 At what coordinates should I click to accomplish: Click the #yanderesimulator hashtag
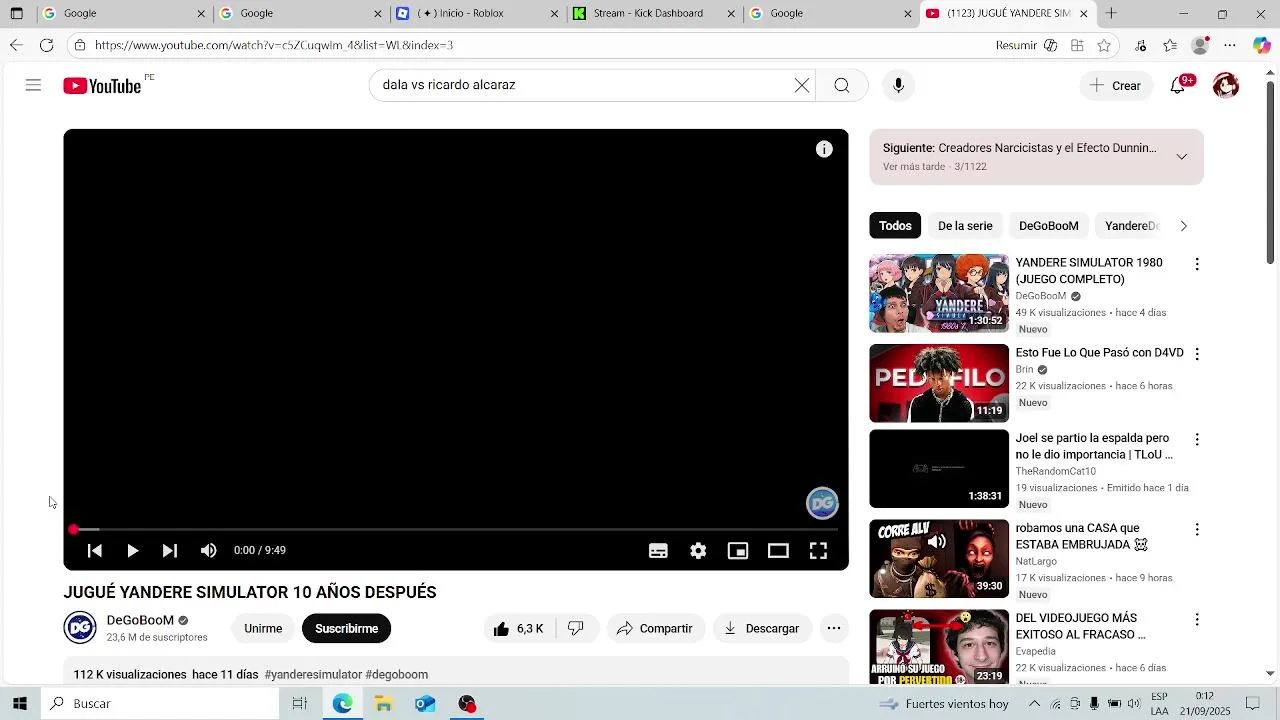[313, 675]
